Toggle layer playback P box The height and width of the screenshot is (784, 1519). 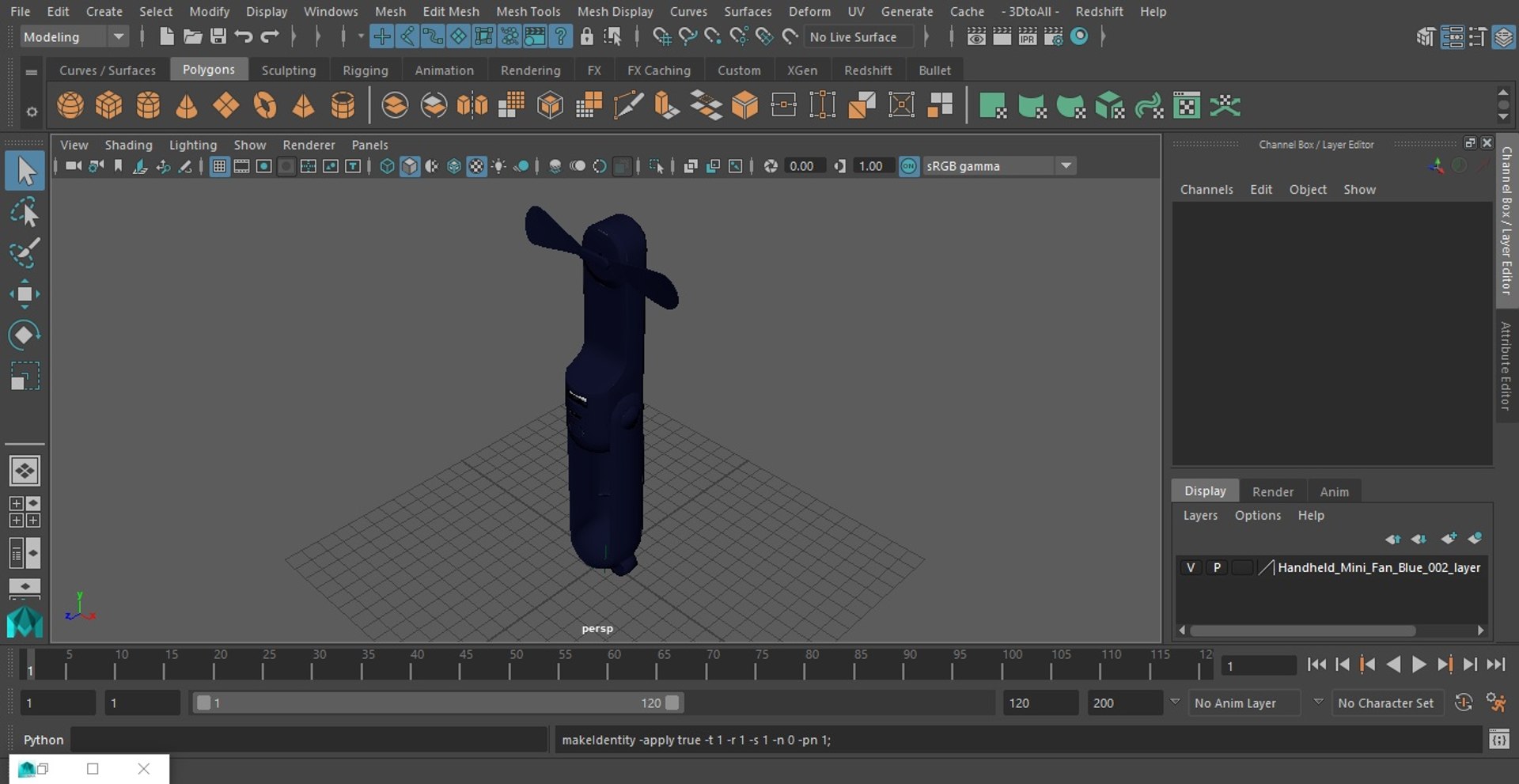(1217, 567)
